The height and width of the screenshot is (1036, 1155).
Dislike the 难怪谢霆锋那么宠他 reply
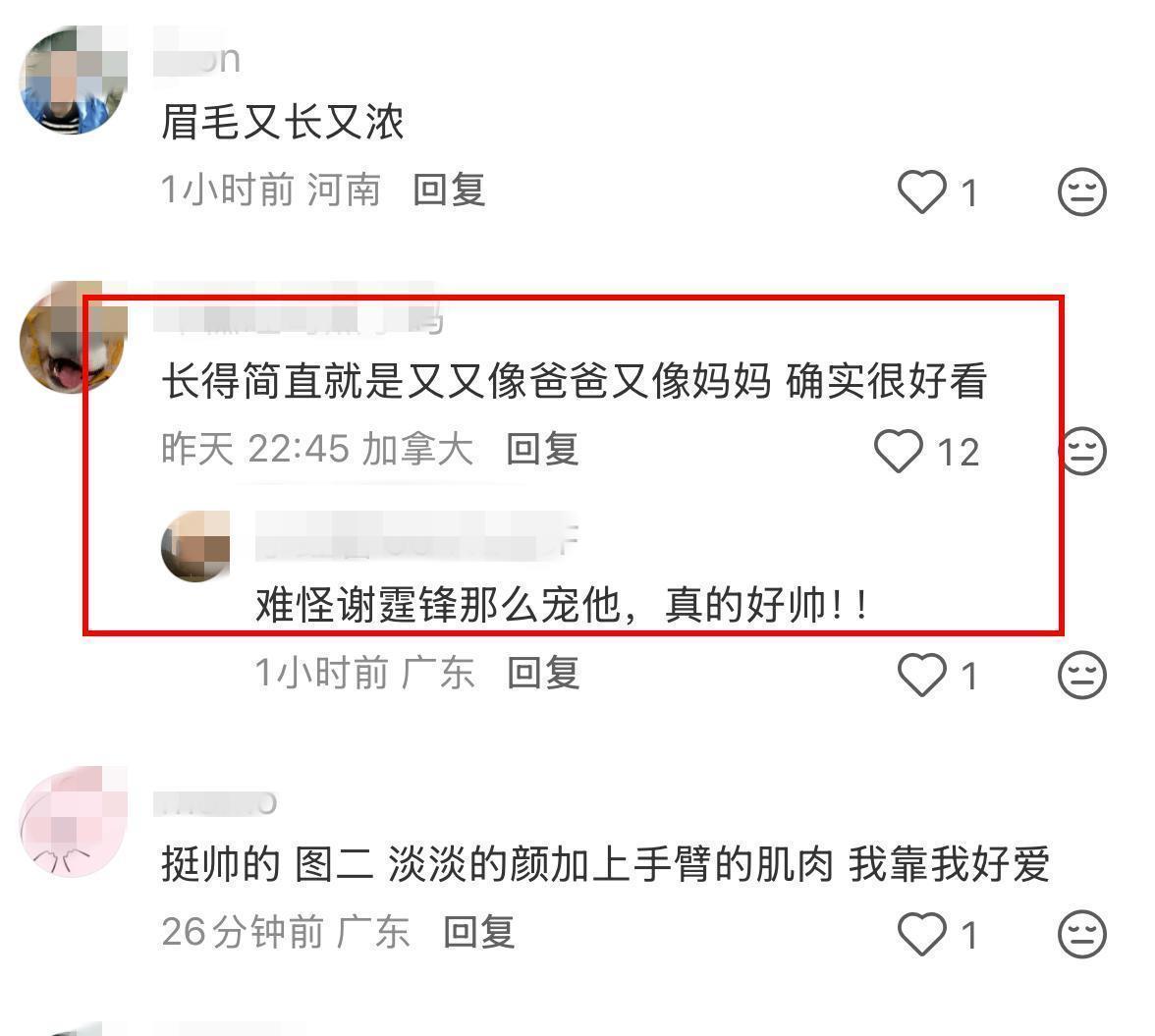pos(1082,675)
